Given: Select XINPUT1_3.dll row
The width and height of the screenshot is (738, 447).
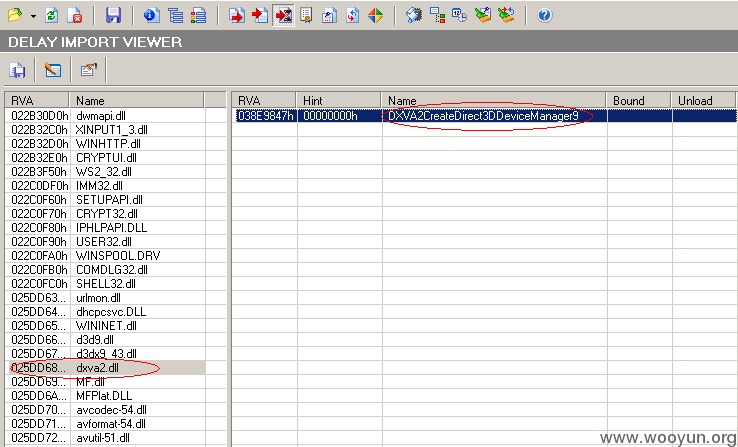Looking at the screenshot, I should click(105, 130).
